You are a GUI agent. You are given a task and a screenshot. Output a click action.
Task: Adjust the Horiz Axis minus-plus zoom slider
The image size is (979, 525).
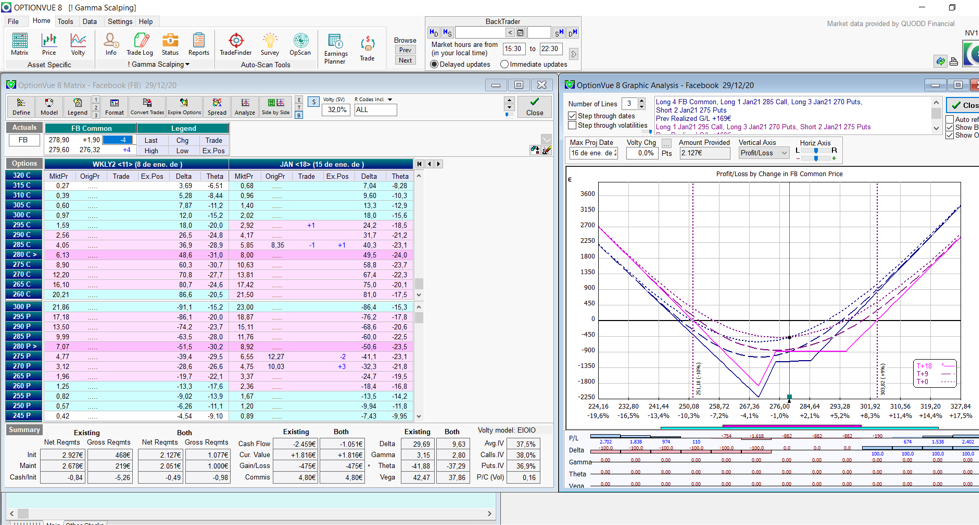816,159
